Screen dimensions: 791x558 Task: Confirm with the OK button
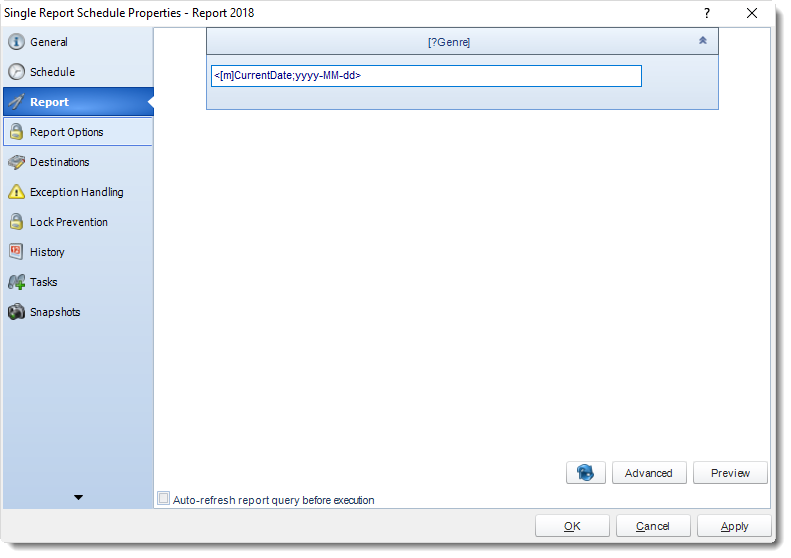coord(572,526)
